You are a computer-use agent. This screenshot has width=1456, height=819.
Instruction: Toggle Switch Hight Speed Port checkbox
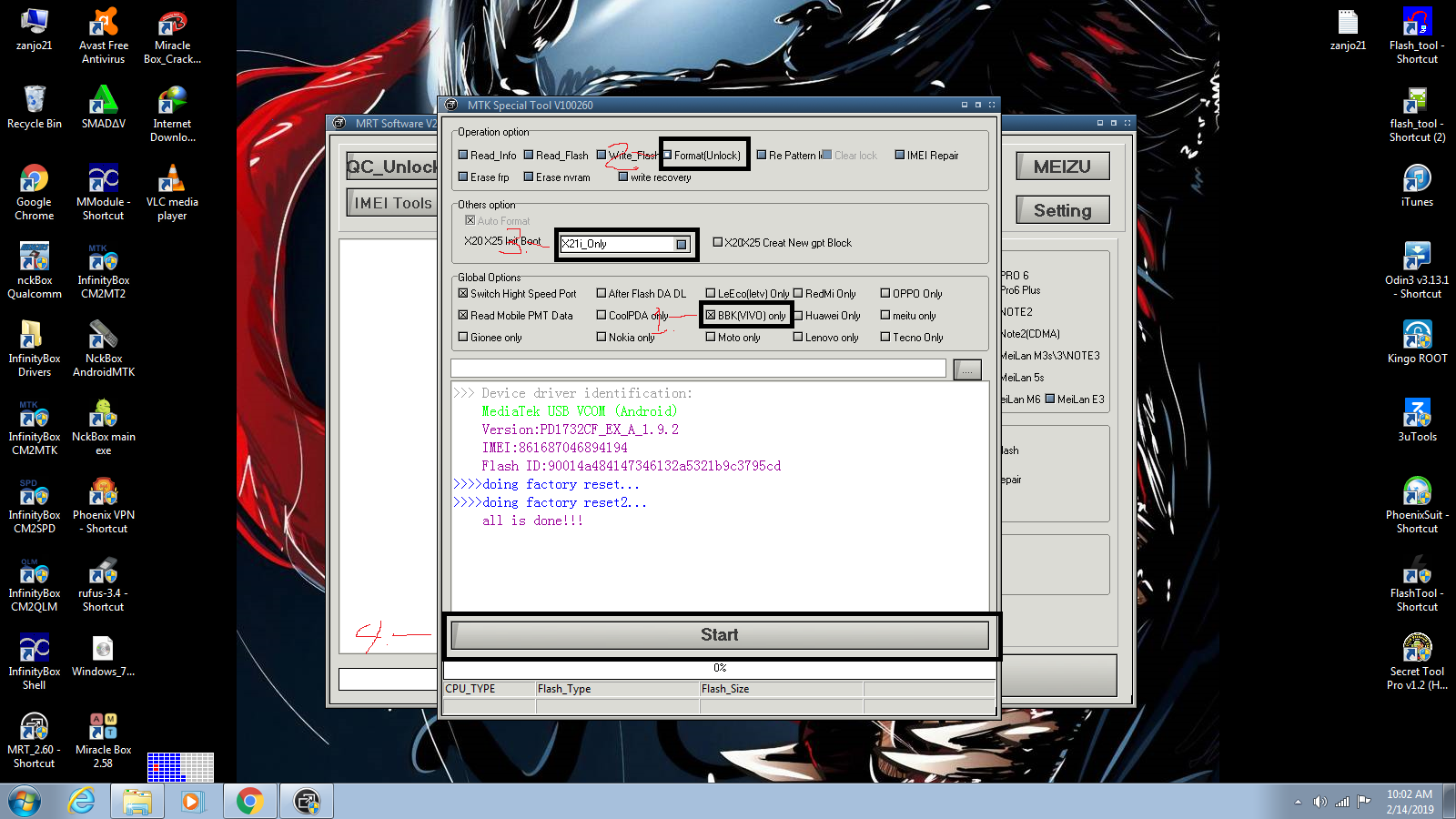(463, 294)
